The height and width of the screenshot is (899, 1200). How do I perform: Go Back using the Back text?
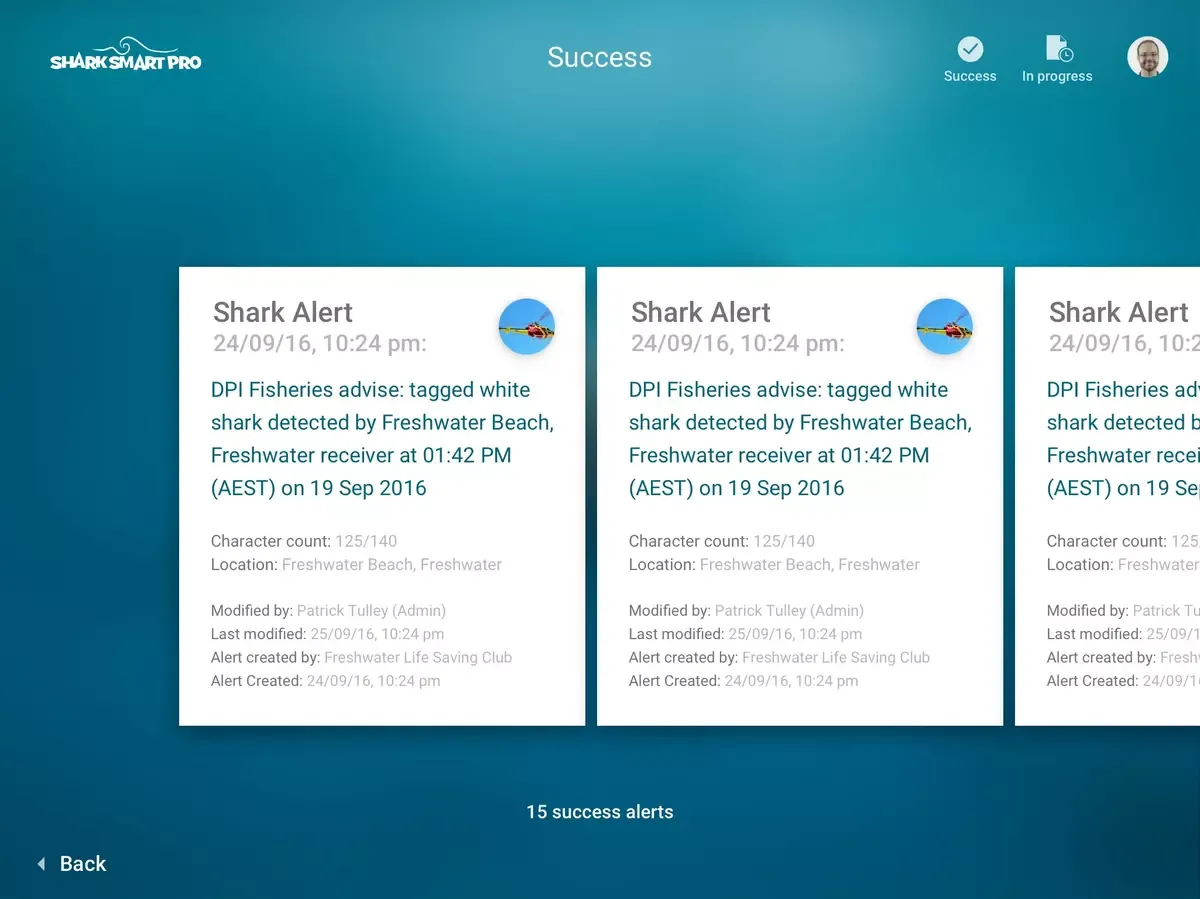83,864
